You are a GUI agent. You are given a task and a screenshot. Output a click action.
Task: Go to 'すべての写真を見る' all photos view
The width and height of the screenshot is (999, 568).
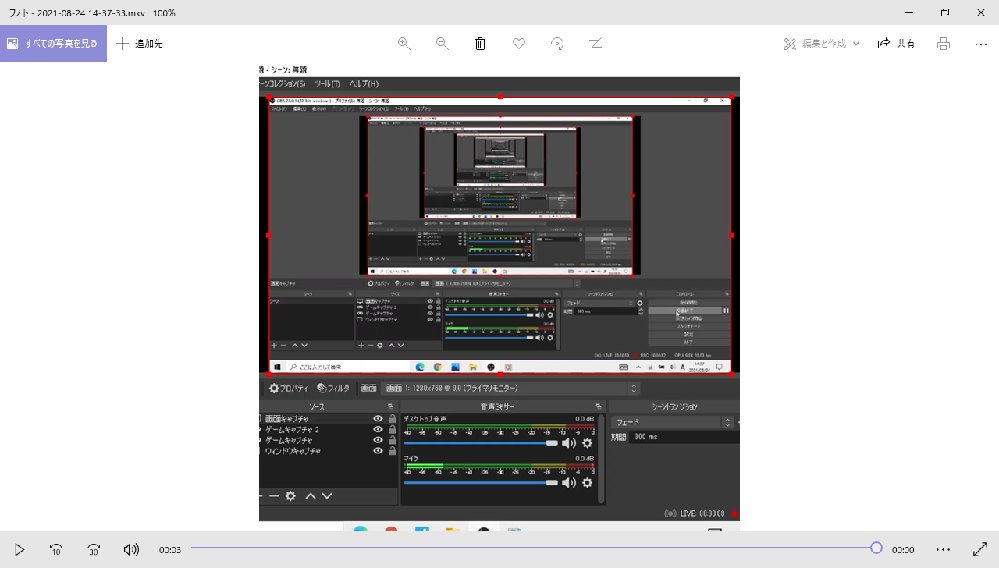coord(54,43)
